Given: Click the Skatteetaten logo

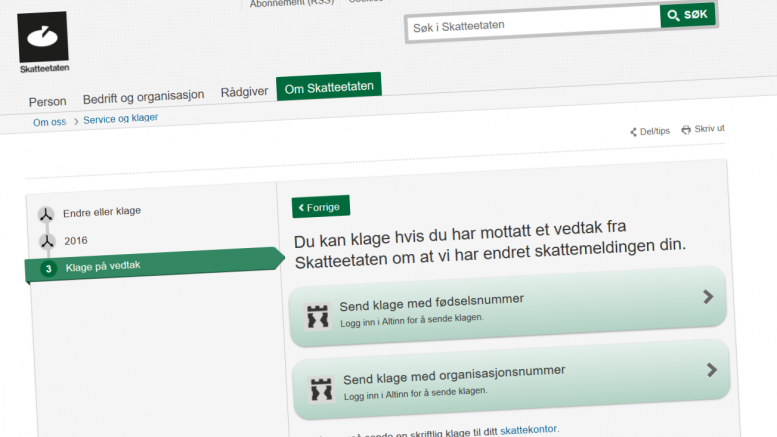Looking at the screenshot, I should click(x=43, y=43).
